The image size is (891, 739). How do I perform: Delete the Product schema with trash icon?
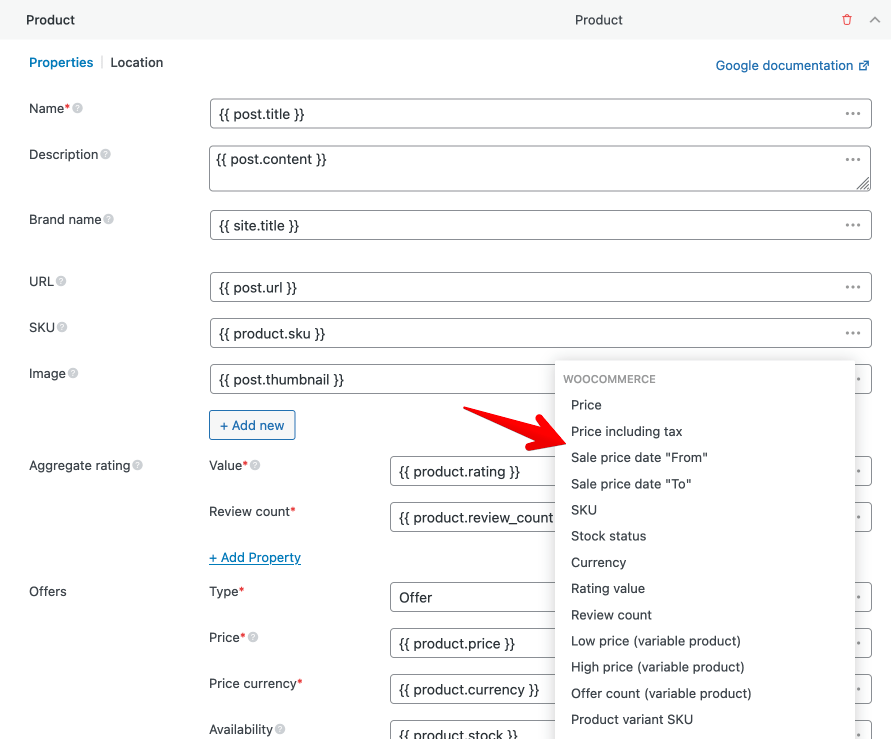point(847,20)
